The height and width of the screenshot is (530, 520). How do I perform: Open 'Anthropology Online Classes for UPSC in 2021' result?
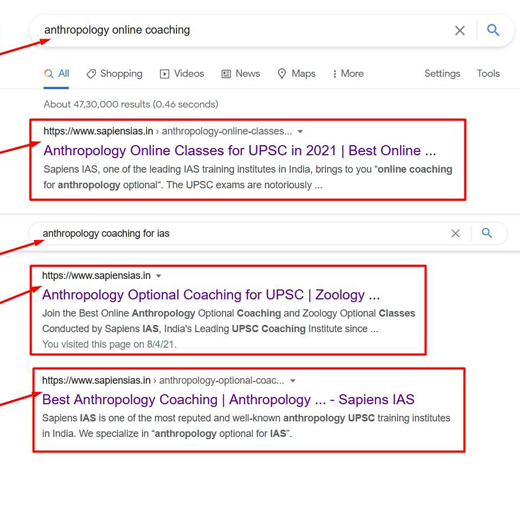[x=240, y=151]
